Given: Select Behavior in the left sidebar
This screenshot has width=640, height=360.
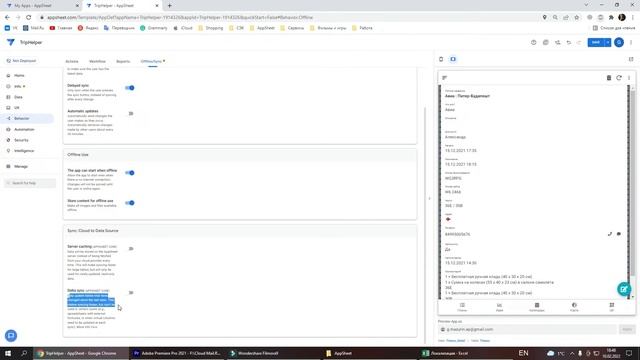Looking at the screenshot, I should pos(22,118).
